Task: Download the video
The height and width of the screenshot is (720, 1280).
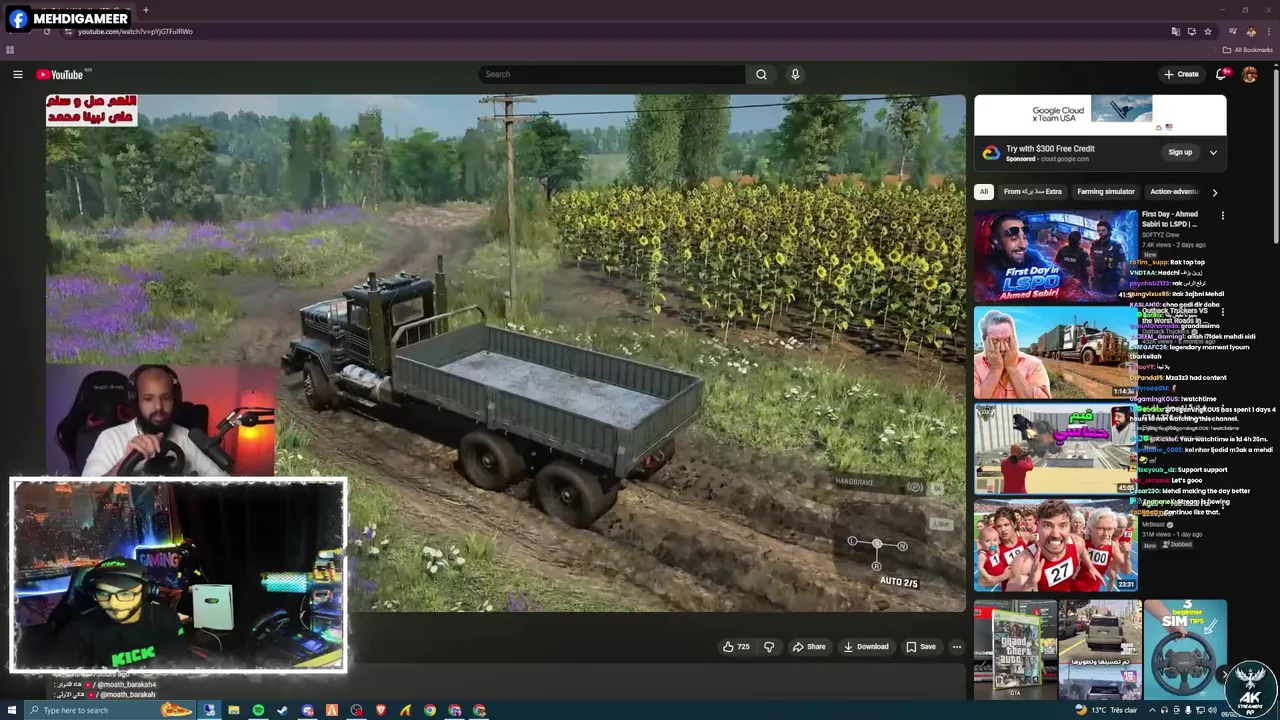Action: pos(866,647)
